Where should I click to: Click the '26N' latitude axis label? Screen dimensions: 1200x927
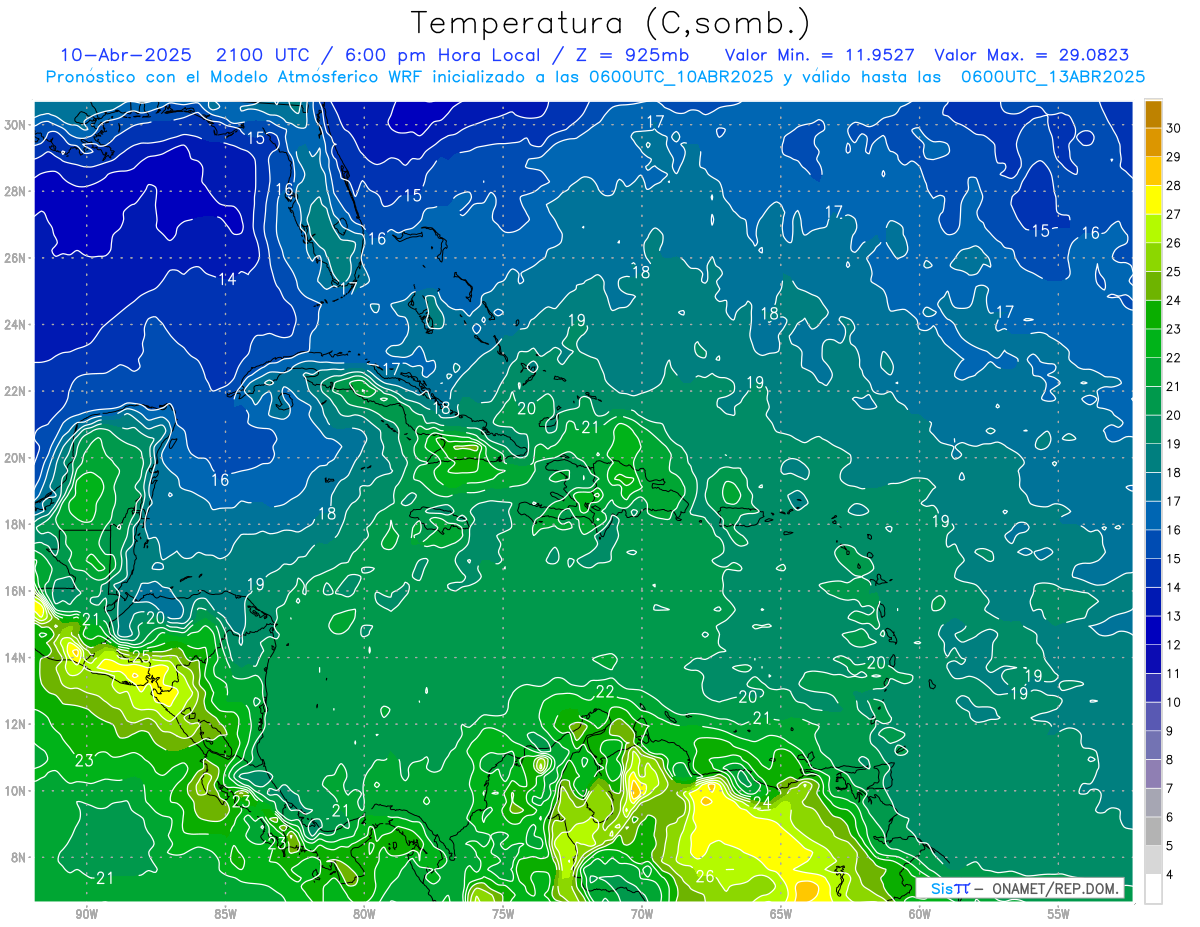[x=14, y=258]
